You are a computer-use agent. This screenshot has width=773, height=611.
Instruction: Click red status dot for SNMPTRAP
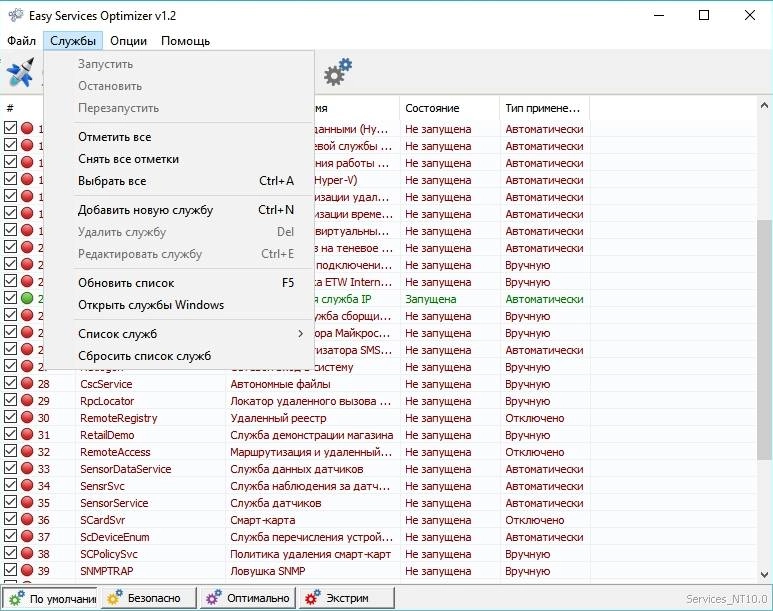pyautogui.click(x=27, y=571)
